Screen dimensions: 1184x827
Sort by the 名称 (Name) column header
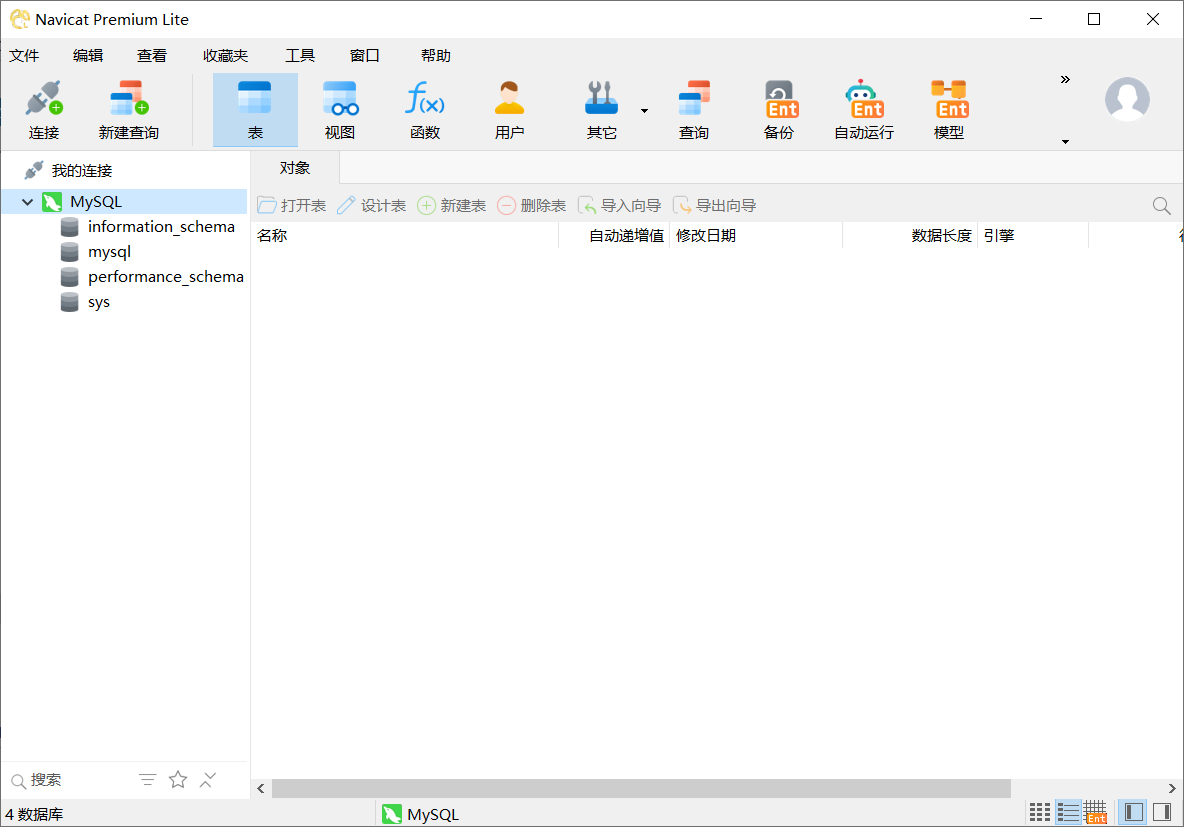click(406, 236)
